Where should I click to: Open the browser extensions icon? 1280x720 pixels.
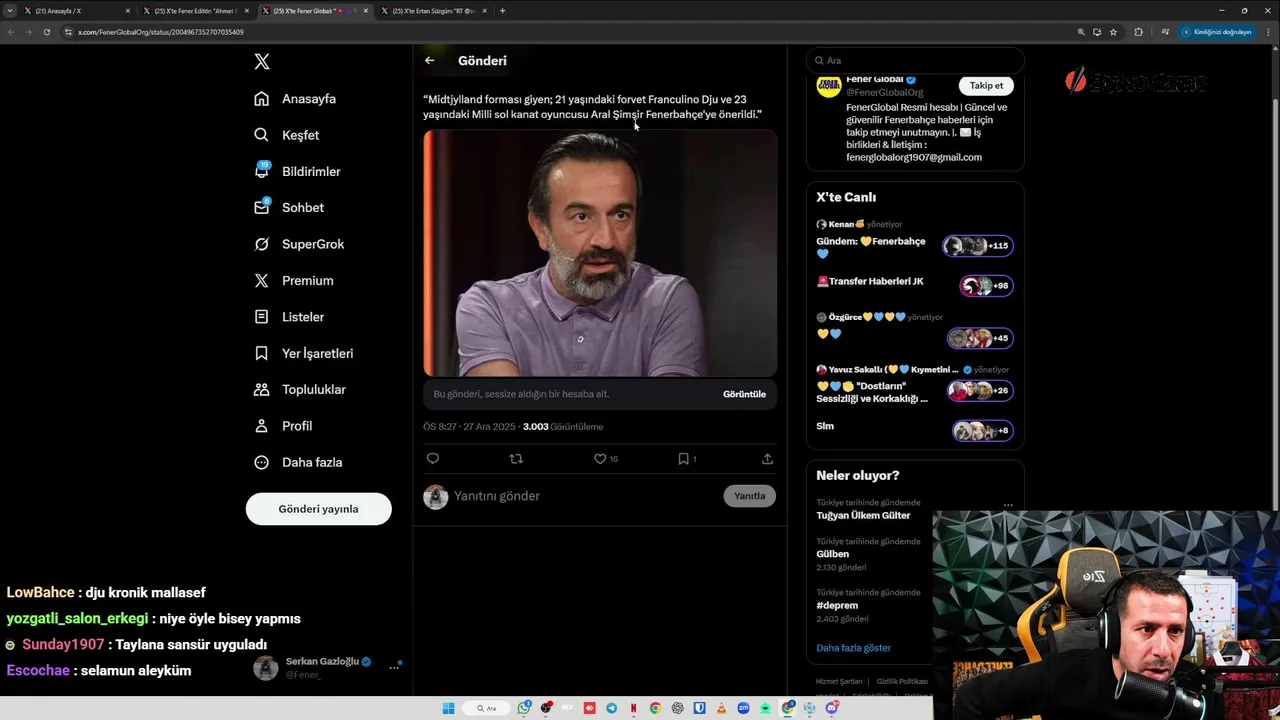click(1138, 32)
